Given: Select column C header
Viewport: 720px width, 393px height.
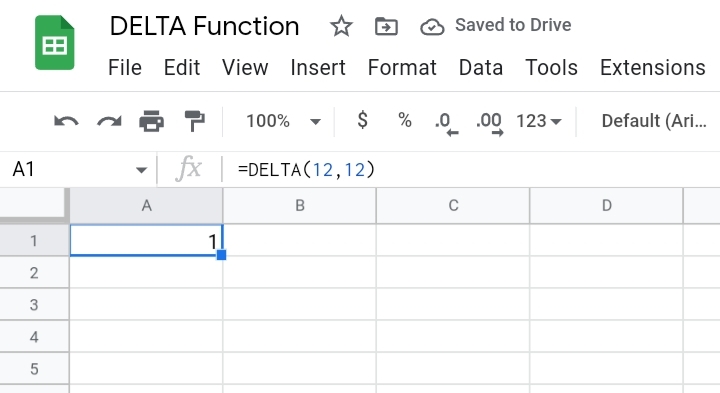Looking at the screenshot, I should point(453,206).
